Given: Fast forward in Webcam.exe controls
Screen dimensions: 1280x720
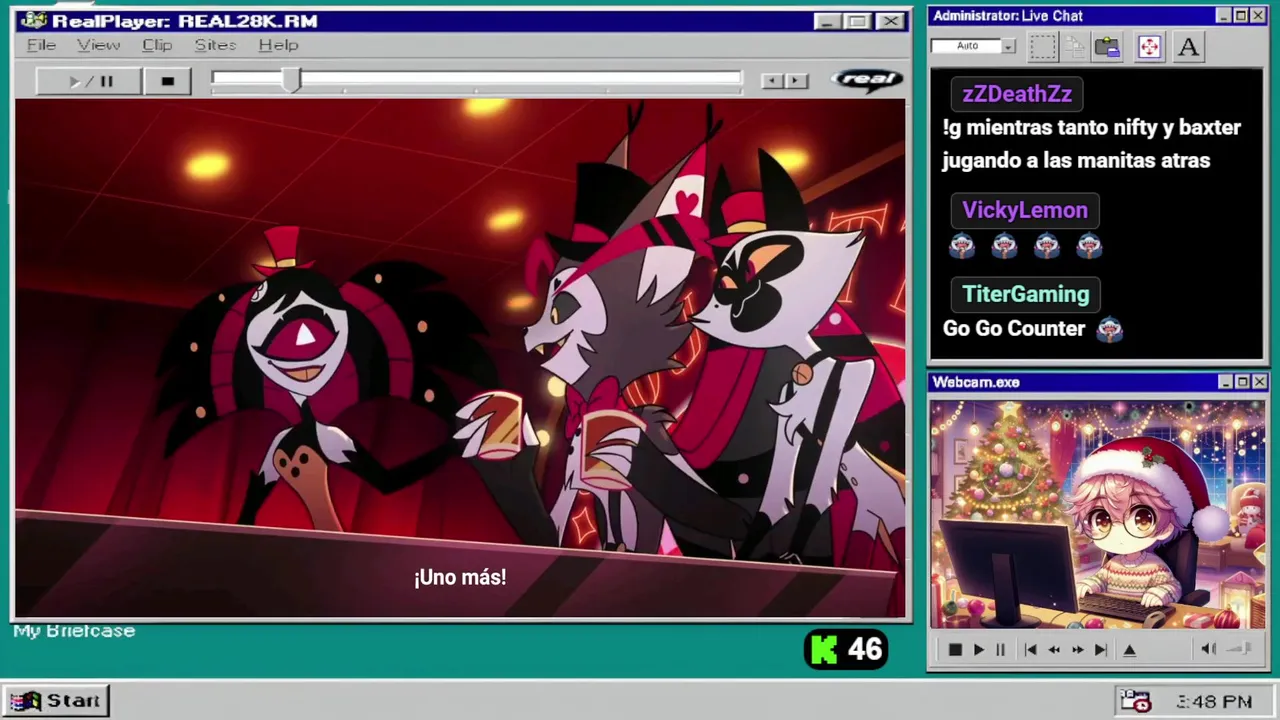Looking at the screenshot, I should pos(1077,650).
